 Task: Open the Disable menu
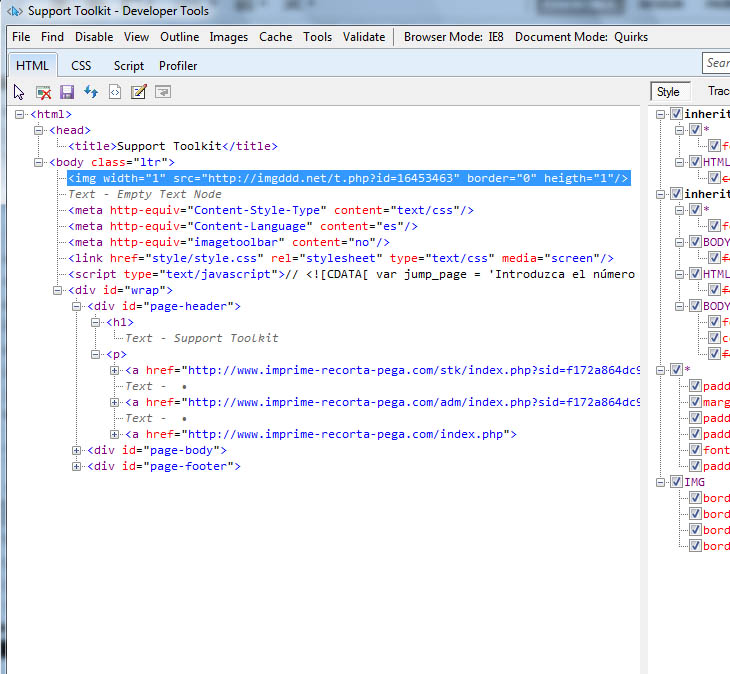[x=94, y=37]
